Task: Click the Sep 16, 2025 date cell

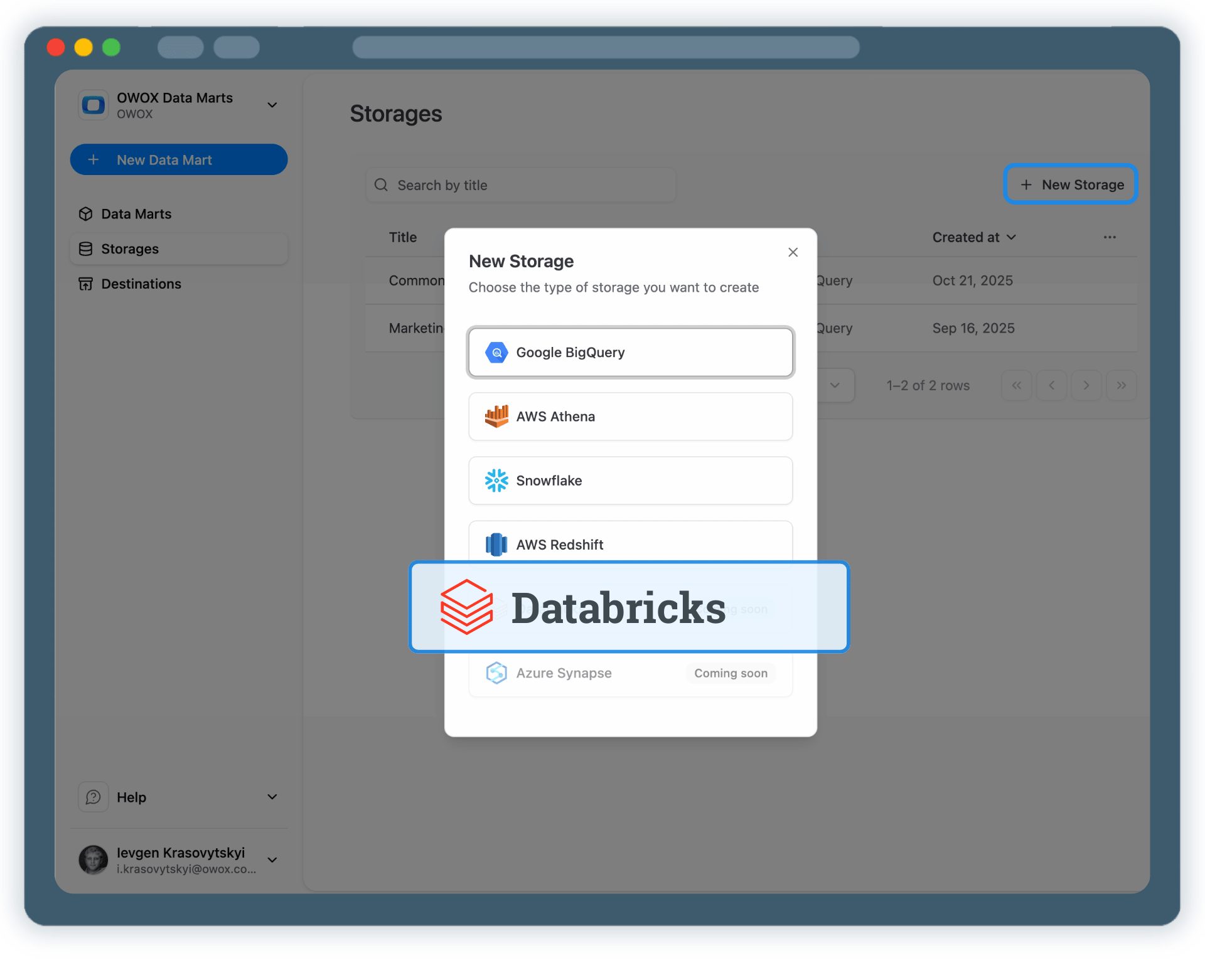Action: (x=973, y=328)
